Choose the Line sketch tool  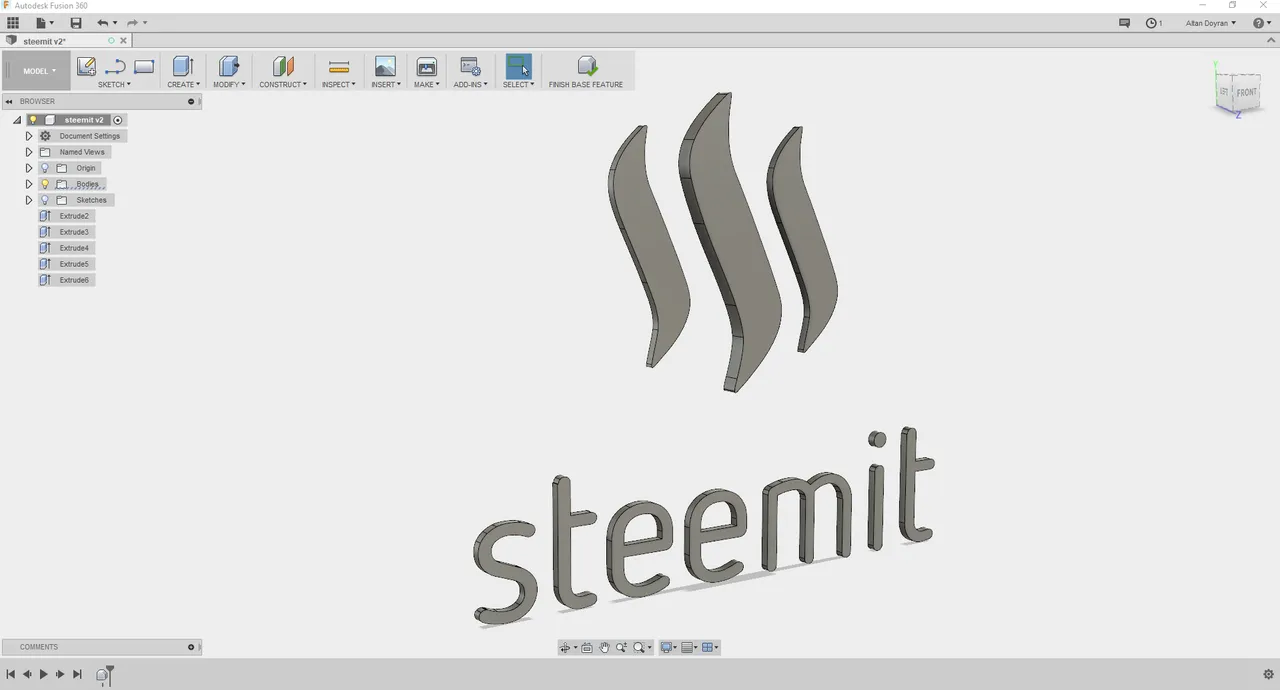115,67
